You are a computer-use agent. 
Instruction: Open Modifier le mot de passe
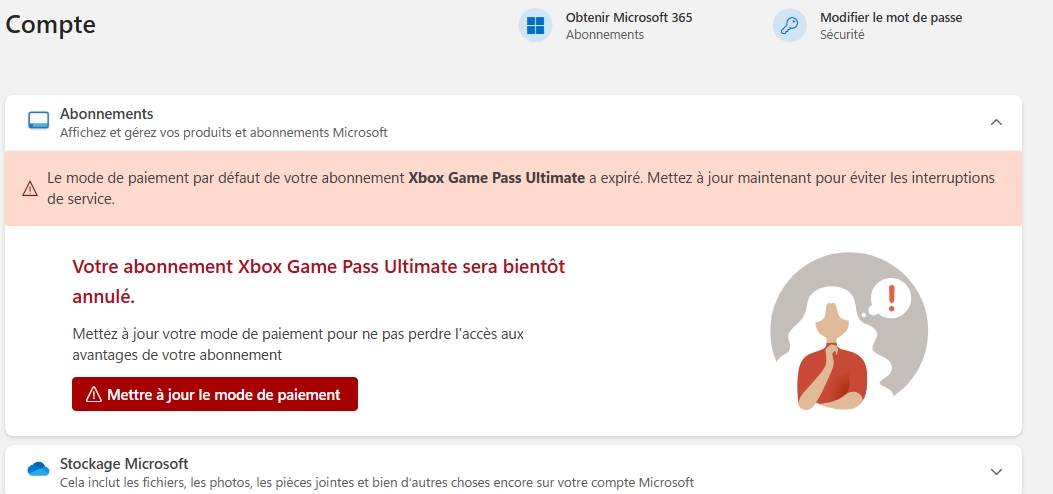coord(890,18)
